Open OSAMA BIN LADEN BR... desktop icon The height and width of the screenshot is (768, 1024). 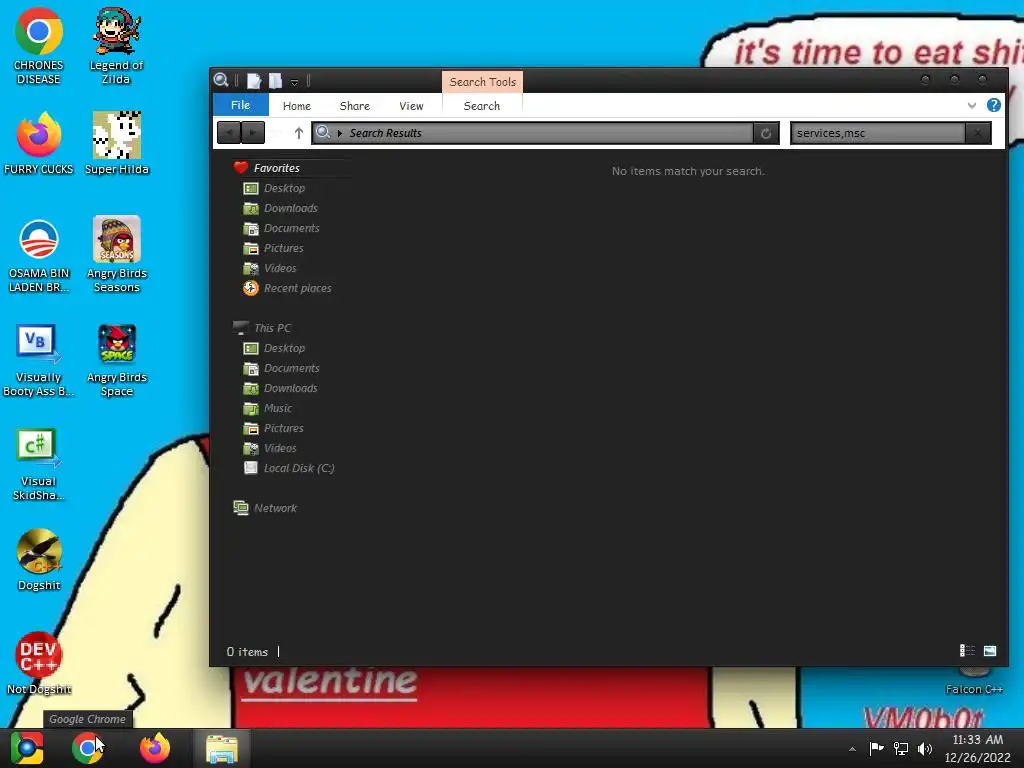tap(39, 255)
